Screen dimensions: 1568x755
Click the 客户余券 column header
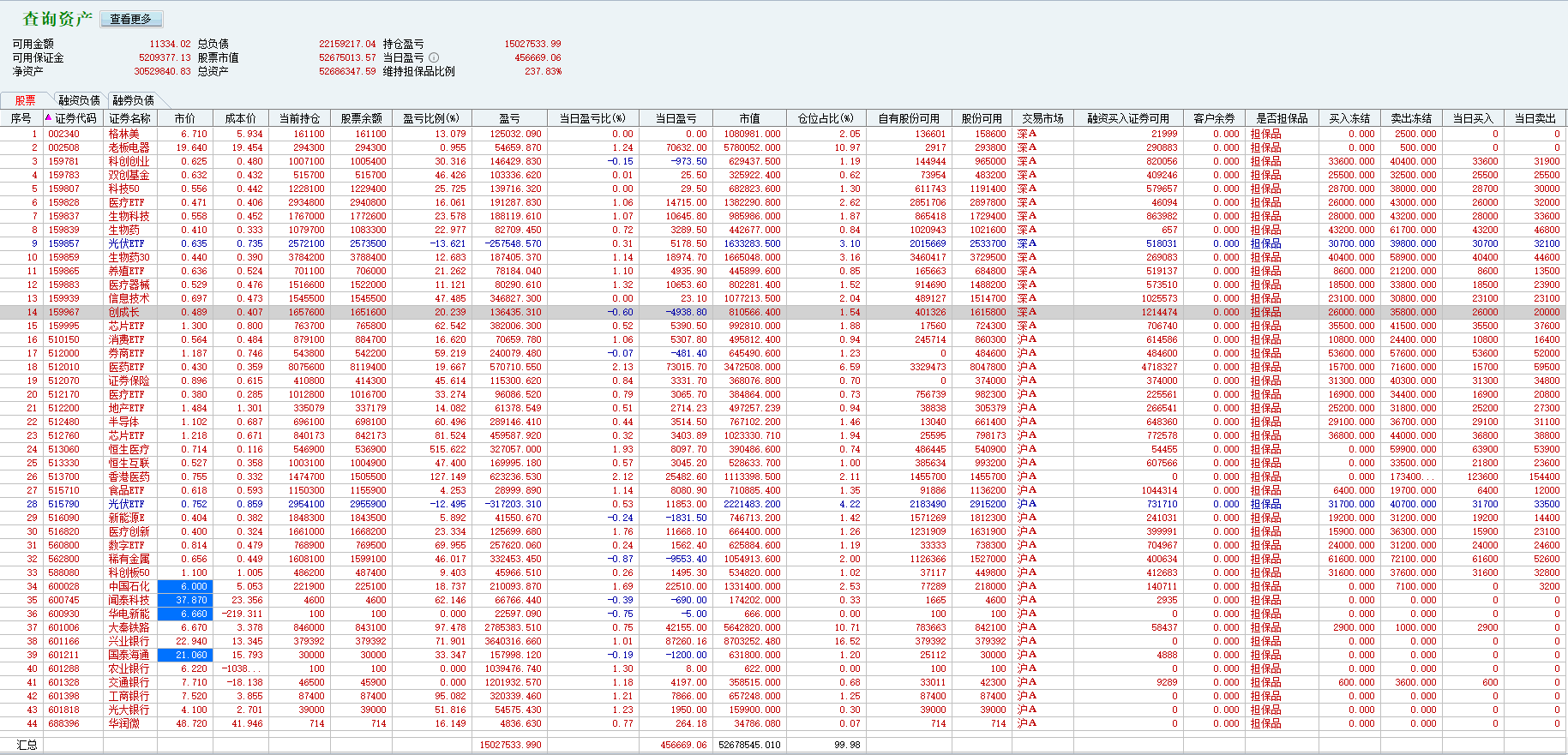point(1214,118)
